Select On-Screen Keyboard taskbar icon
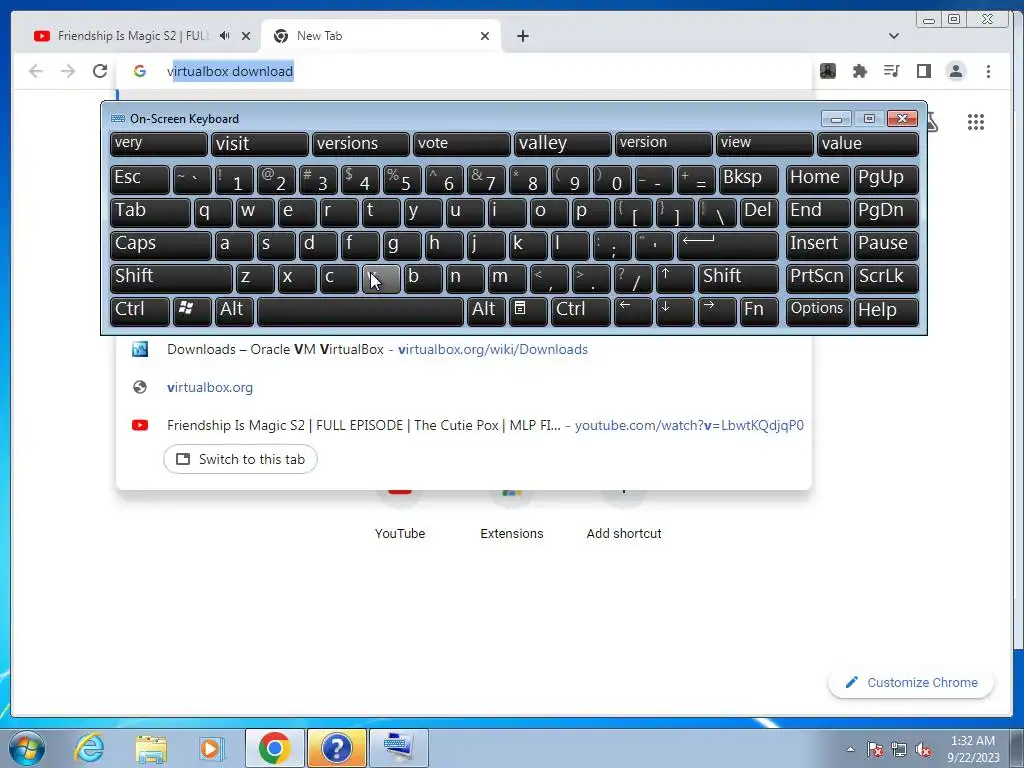This screenshot has width=1024, height=768. pyautogui.click(x=398, y=748)
